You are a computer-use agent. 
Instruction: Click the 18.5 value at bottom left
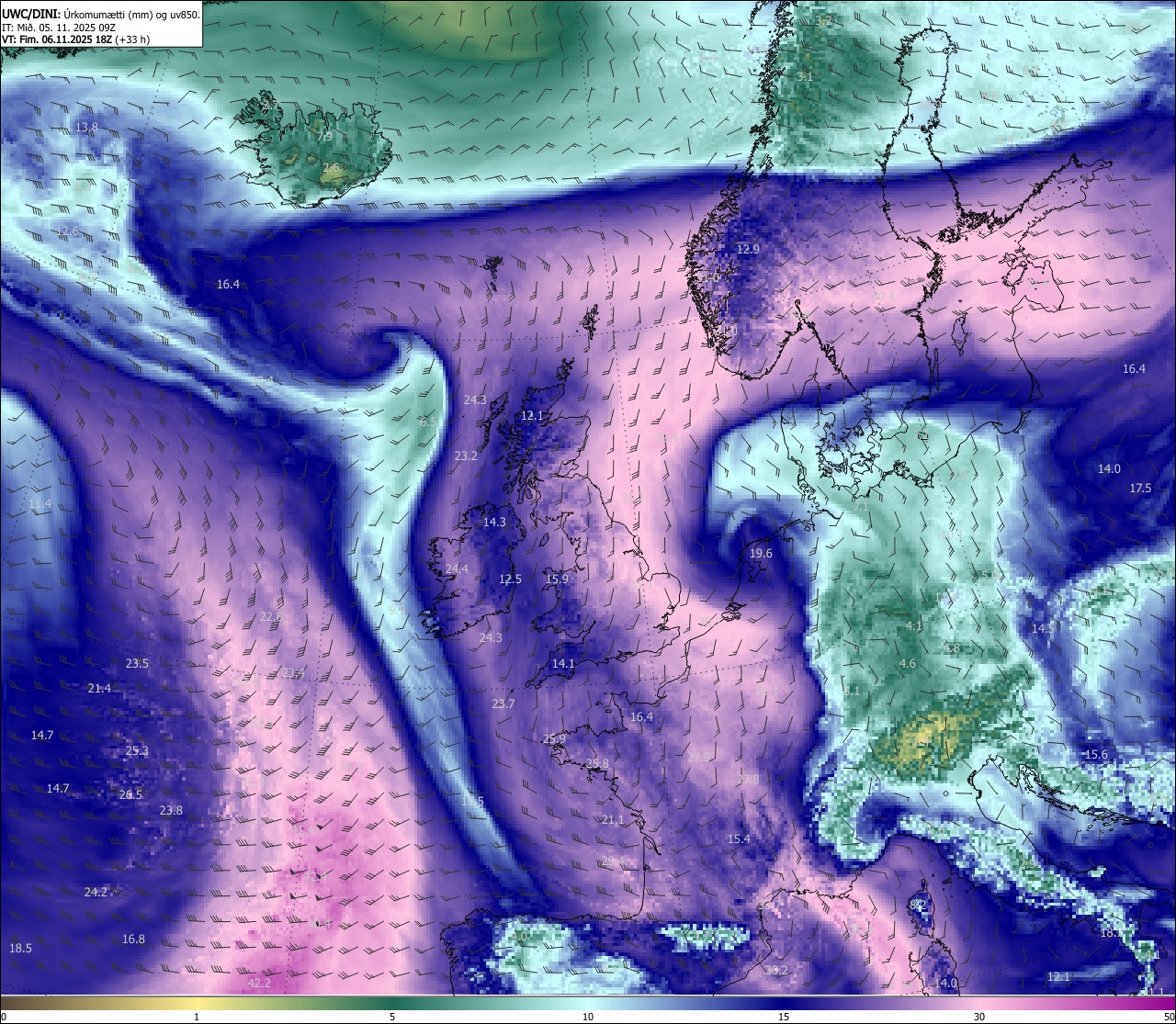(20, 949)
